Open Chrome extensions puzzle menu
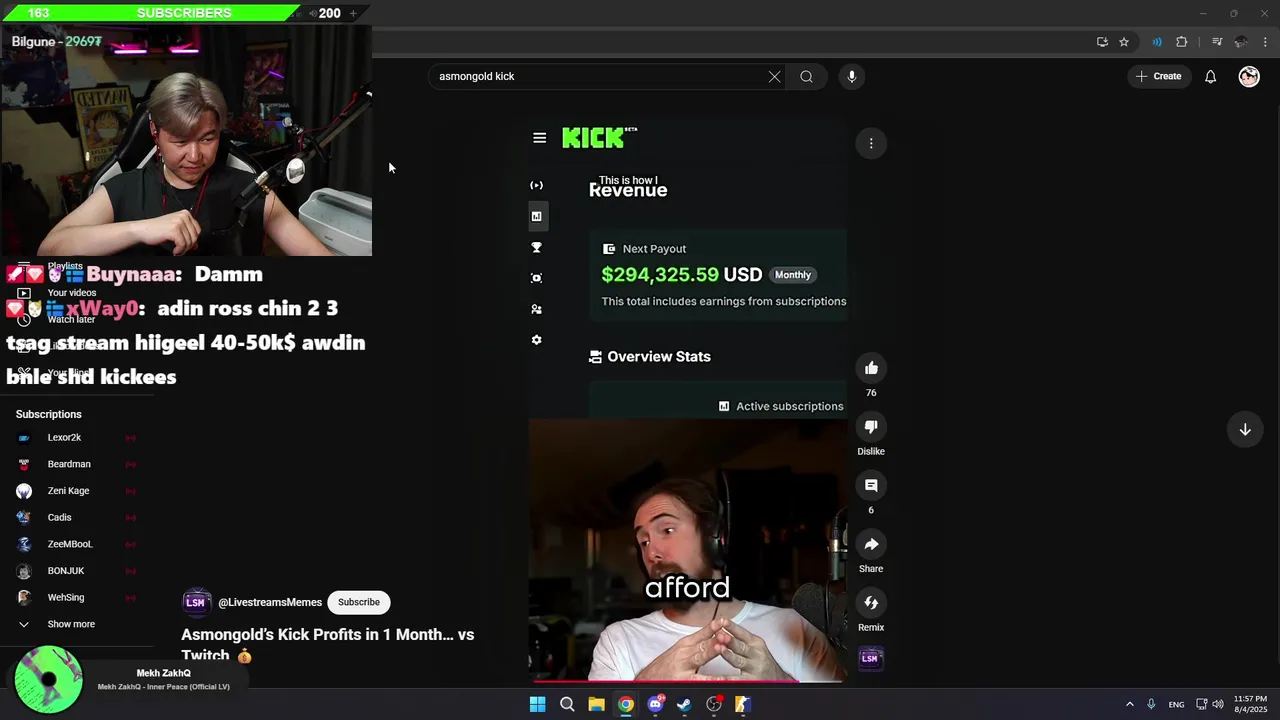Viewport: 1280px width, 720px height. click(x=1182, y=42)
